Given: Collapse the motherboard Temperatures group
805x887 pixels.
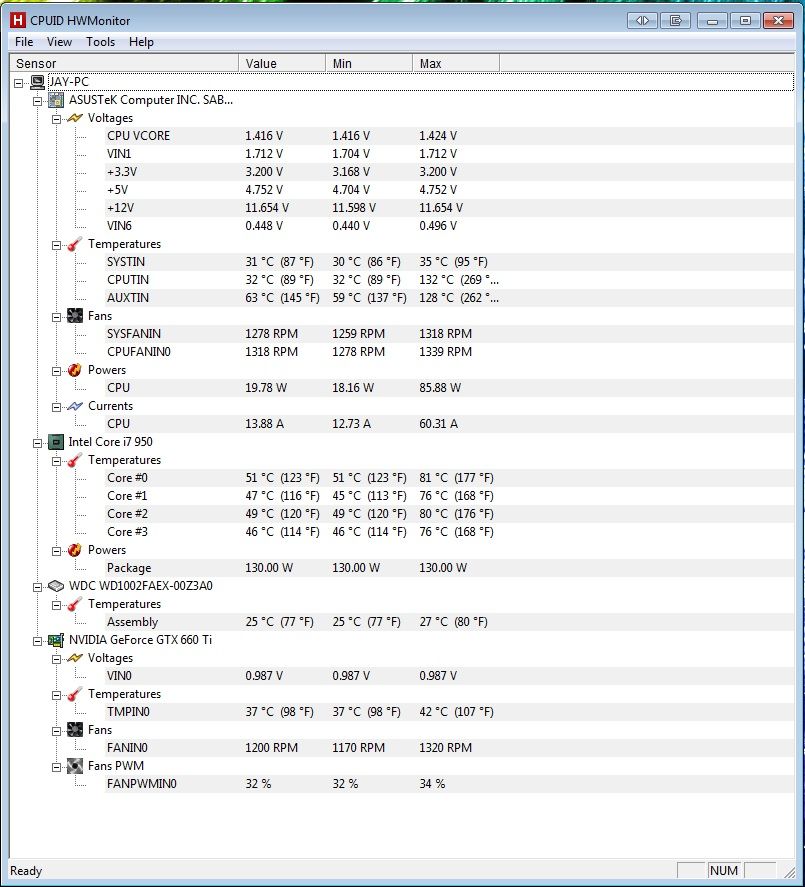Looking at the screenshot, I should pos(57,246).
